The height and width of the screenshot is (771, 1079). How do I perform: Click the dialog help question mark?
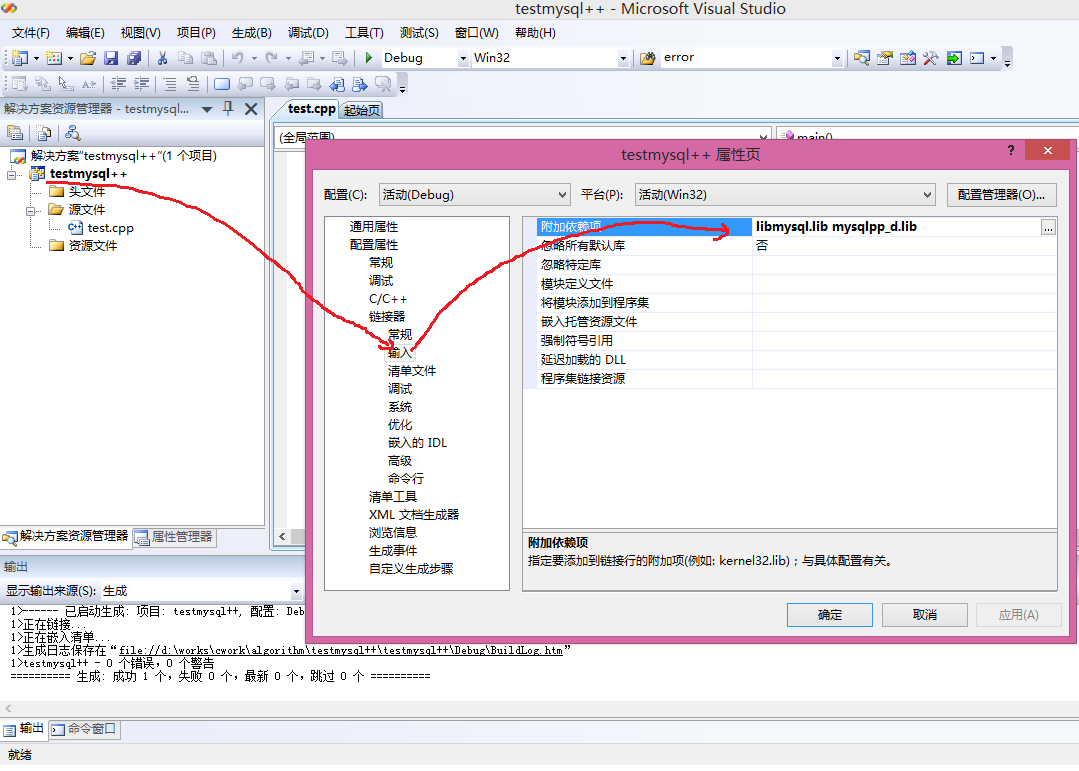pos(1010,150)
